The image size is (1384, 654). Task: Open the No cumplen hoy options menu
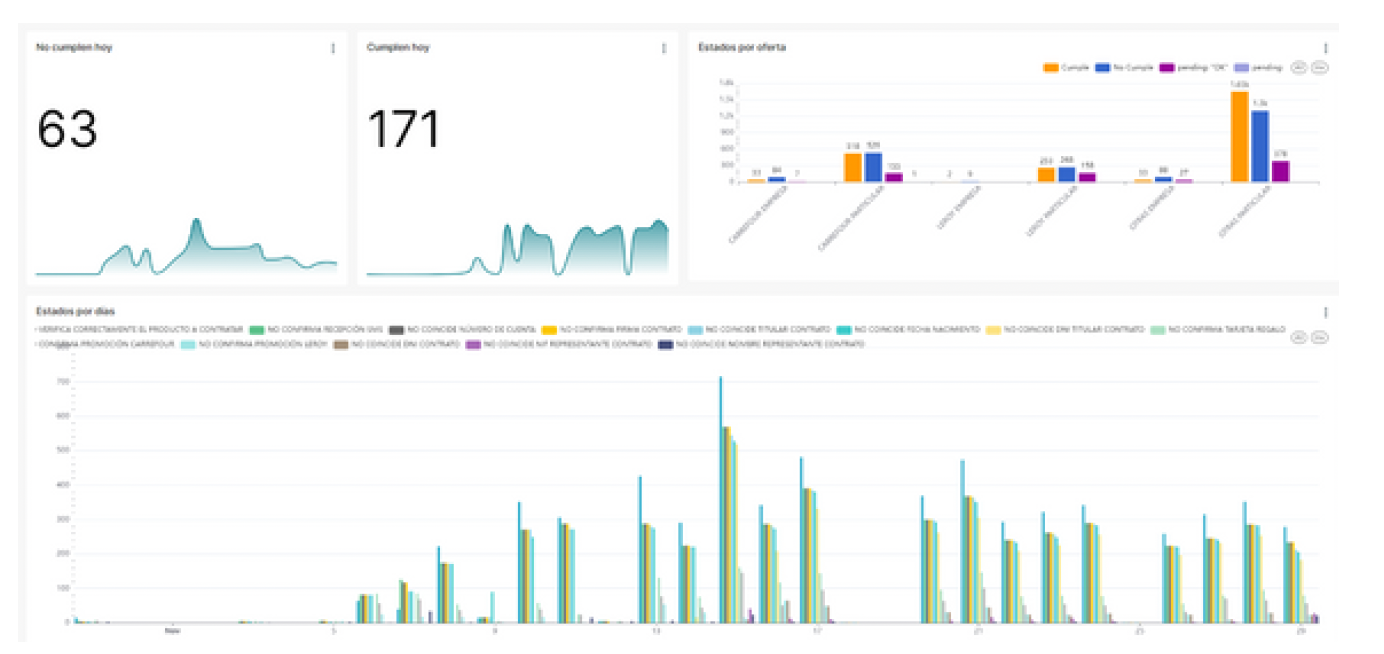pos(333,48)
